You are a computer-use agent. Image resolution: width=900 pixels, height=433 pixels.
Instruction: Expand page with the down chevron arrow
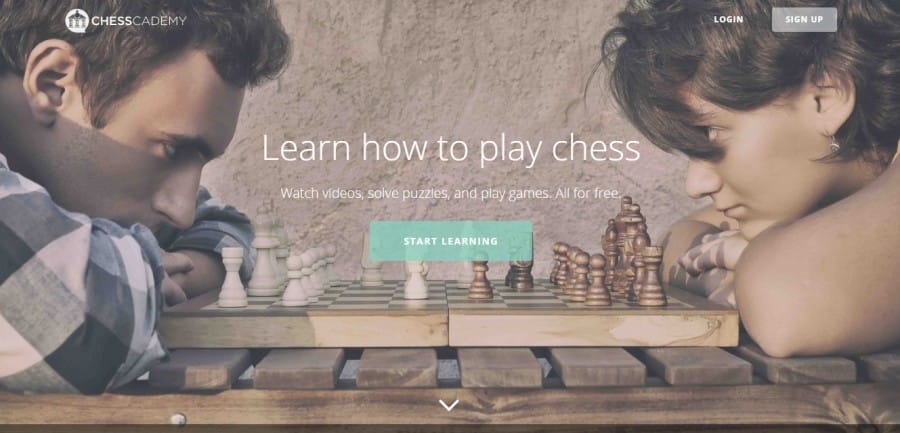[448, 405]
